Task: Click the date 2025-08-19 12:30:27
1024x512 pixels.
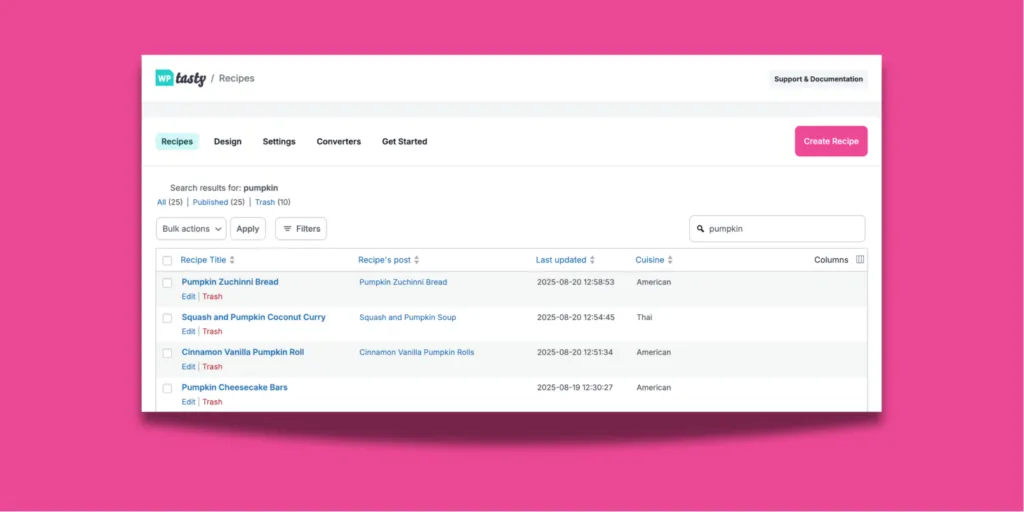Action: [575, 387]
